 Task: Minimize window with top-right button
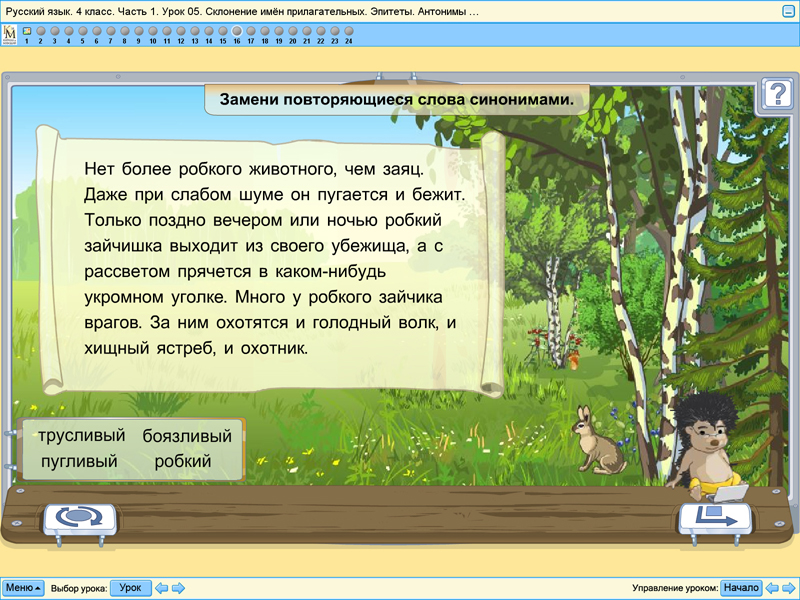tap(788, 11)
